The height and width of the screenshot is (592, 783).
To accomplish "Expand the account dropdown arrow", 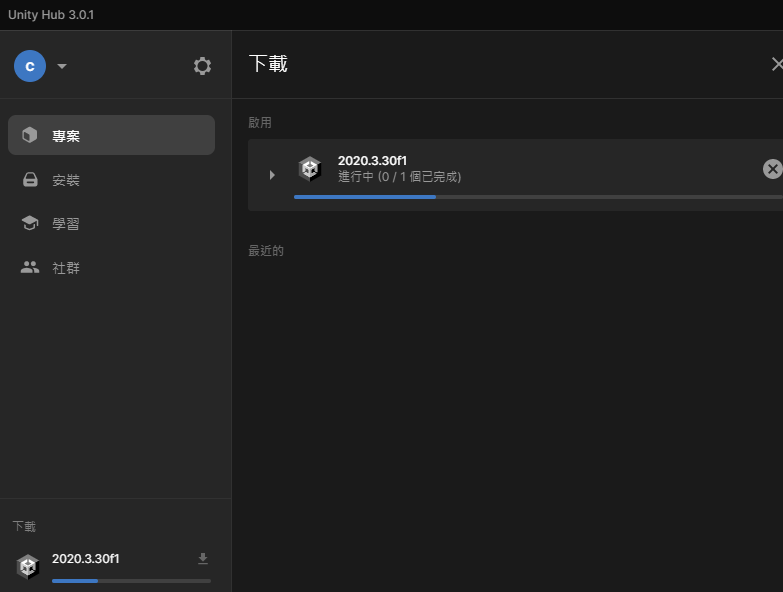I will pyautogui.click(x=62, y=66).
